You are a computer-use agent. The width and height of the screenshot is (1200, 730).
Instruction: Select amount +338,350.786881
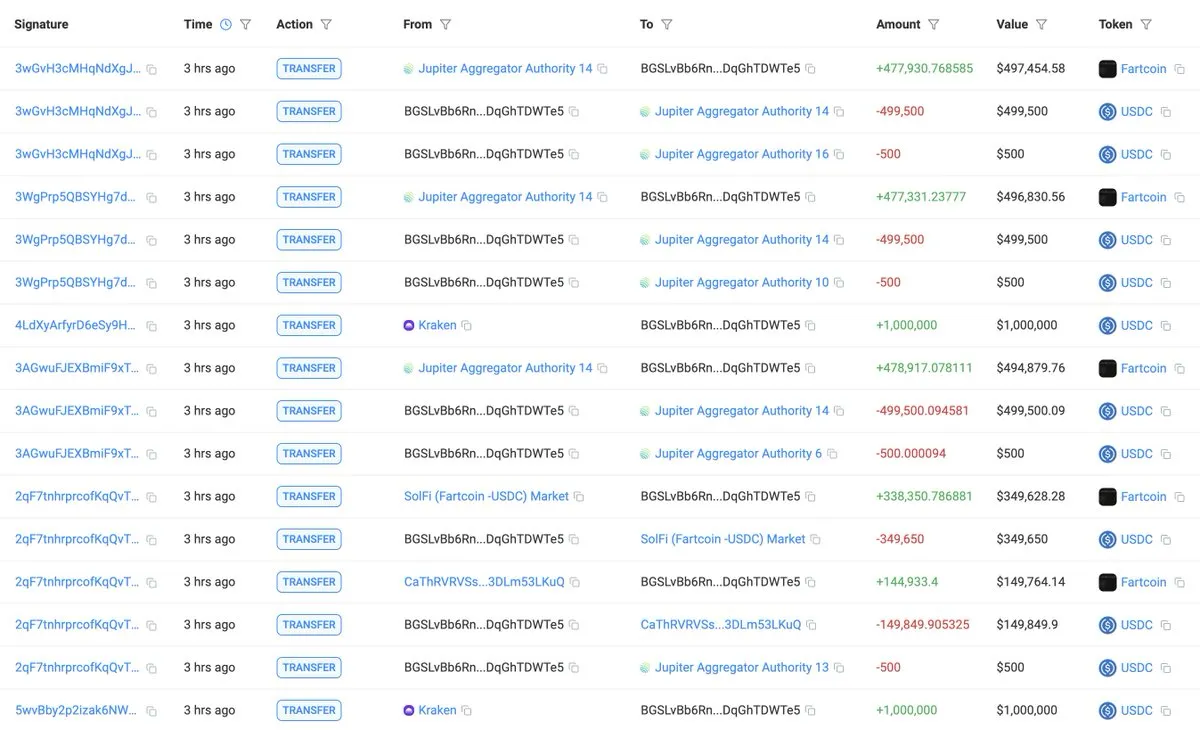(924, 496)
